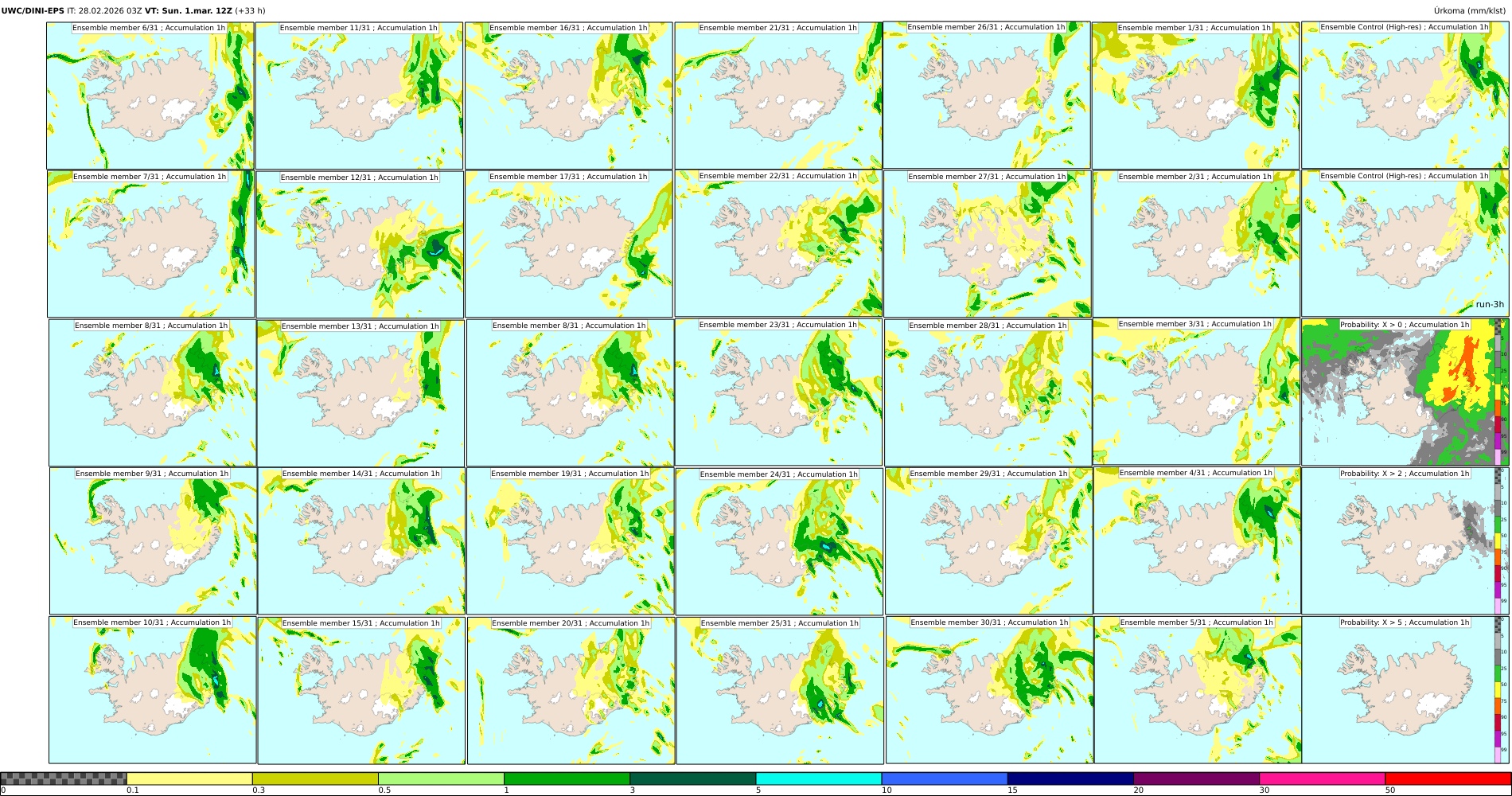Click the 'Ensemble member 19/31 ; Accumulation 1h' label
Screen dimensions: 1512x796
coord(570,474)
